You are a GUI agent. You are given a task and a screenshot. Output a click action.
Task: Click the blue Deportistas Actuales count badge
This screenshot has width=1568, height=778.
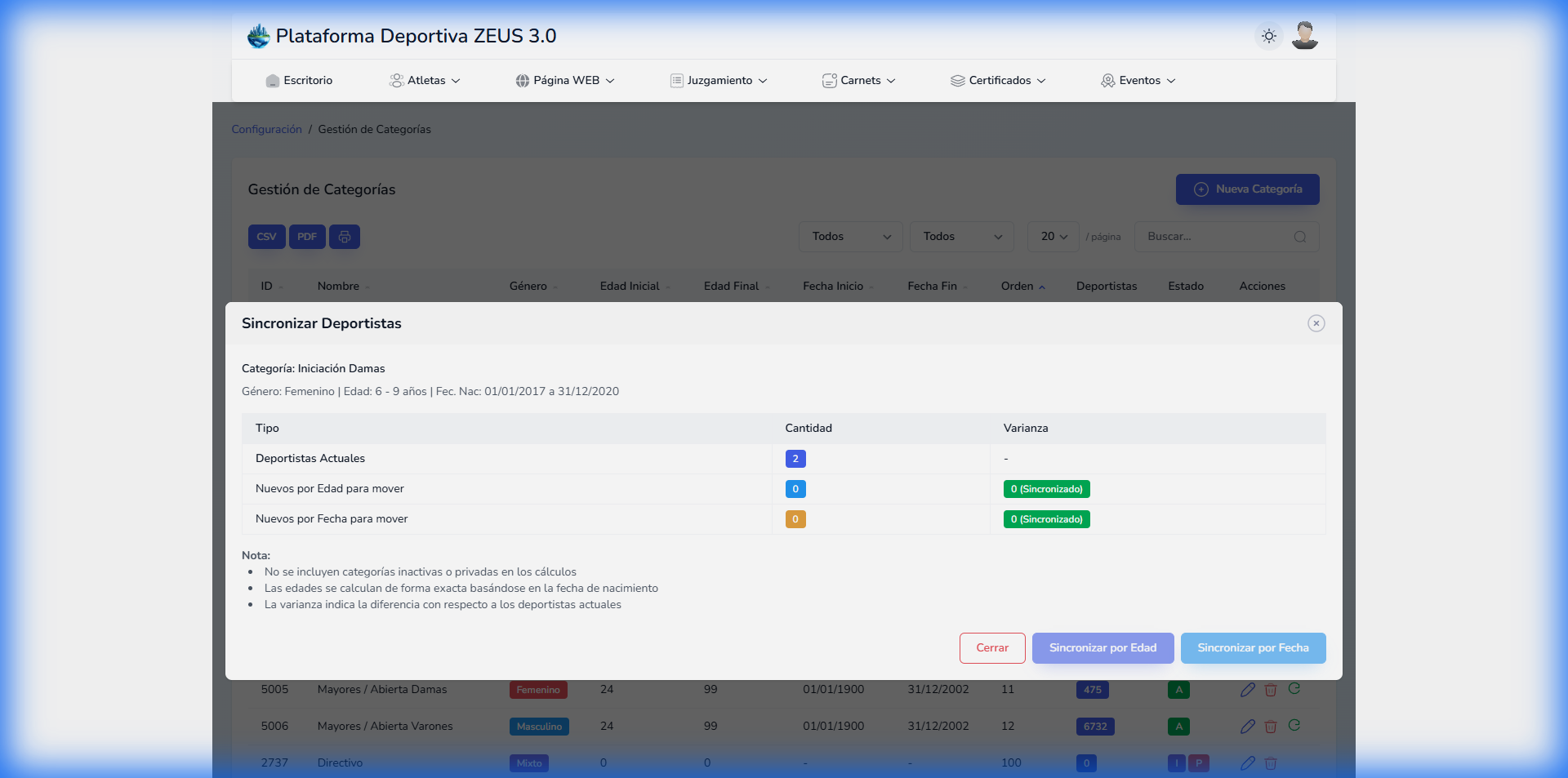(795, 459)
